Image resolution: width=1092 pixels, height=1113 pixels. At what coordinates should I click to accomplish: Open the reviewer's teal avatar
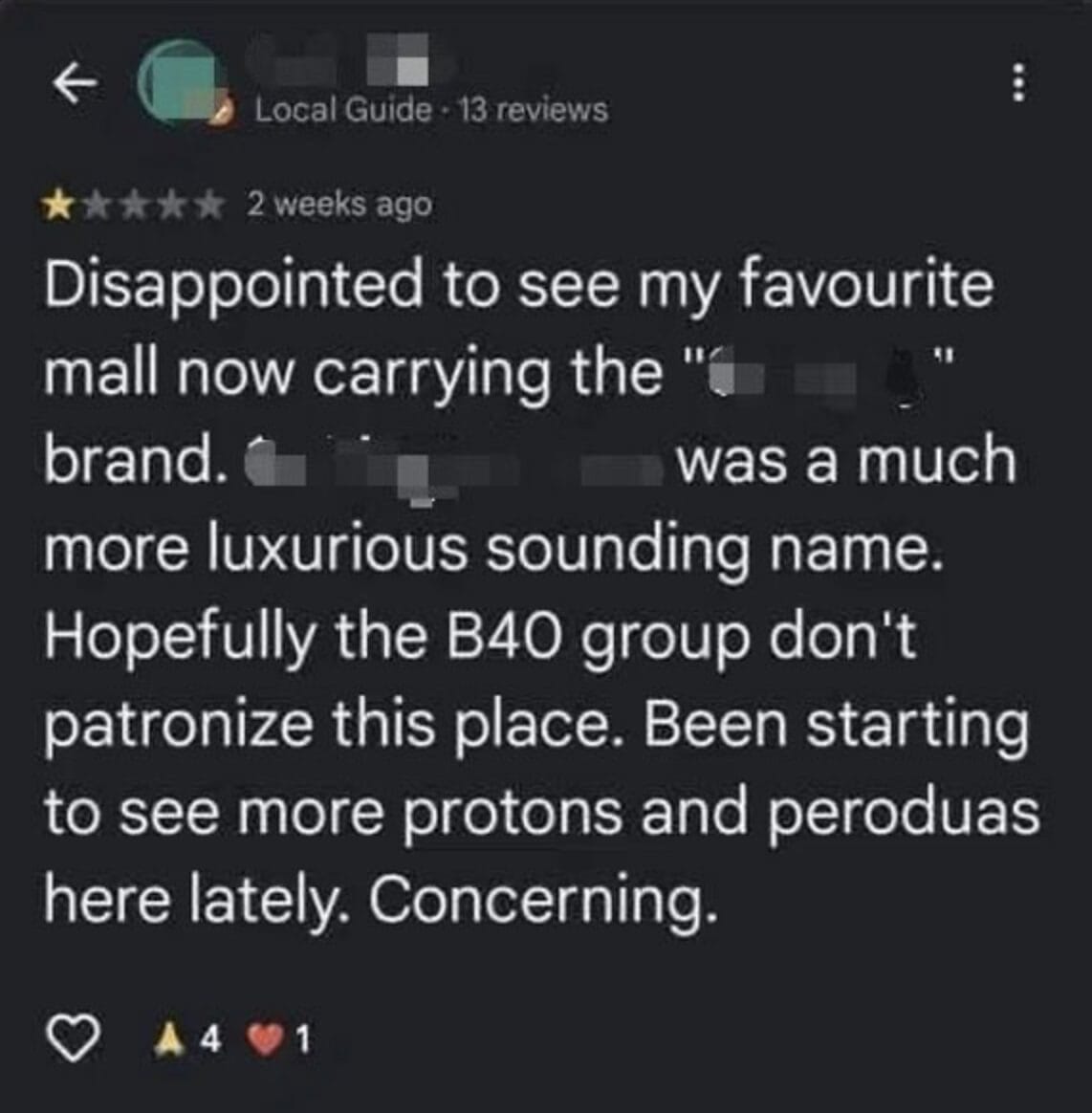point(181,83)
